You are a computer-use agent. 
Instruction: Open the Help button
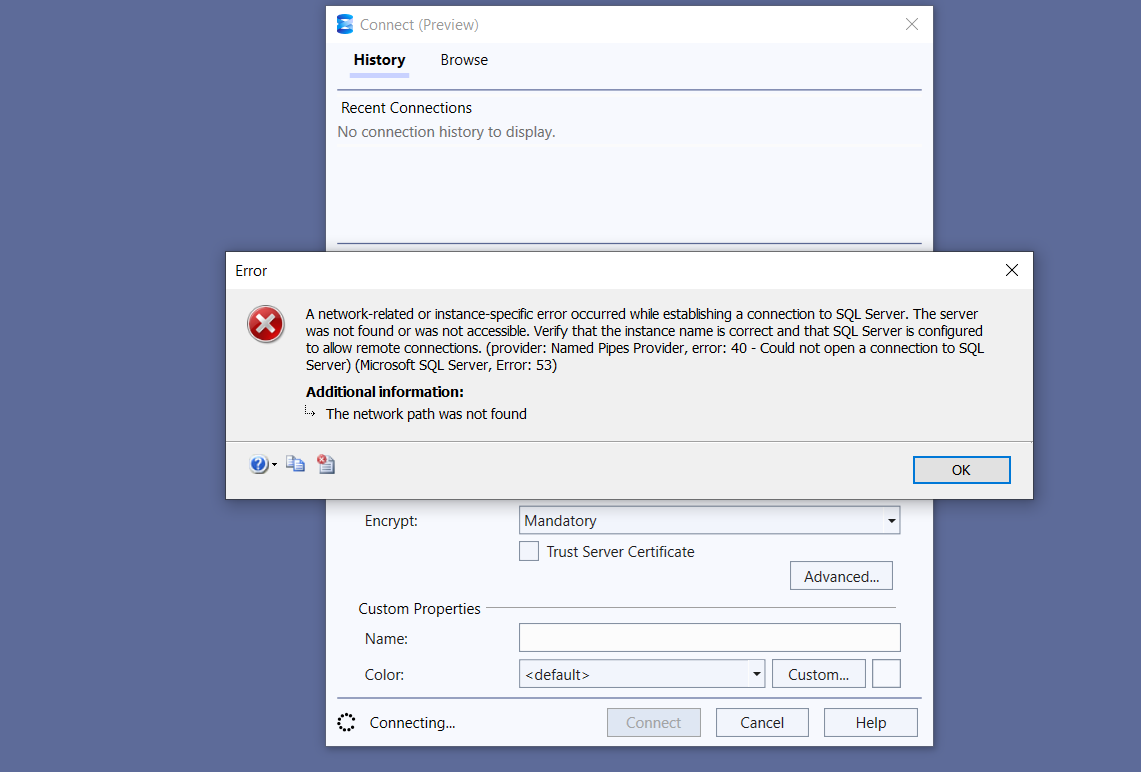[x=870, y=722]
